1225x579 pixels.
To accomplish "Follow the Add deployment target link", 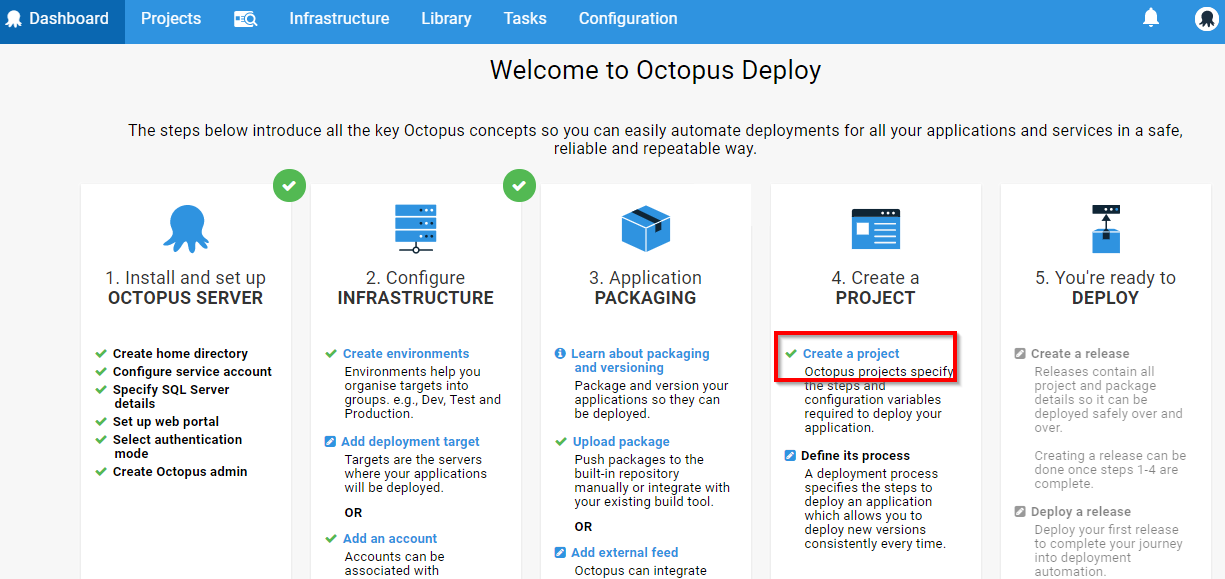I will coord(410,442).
